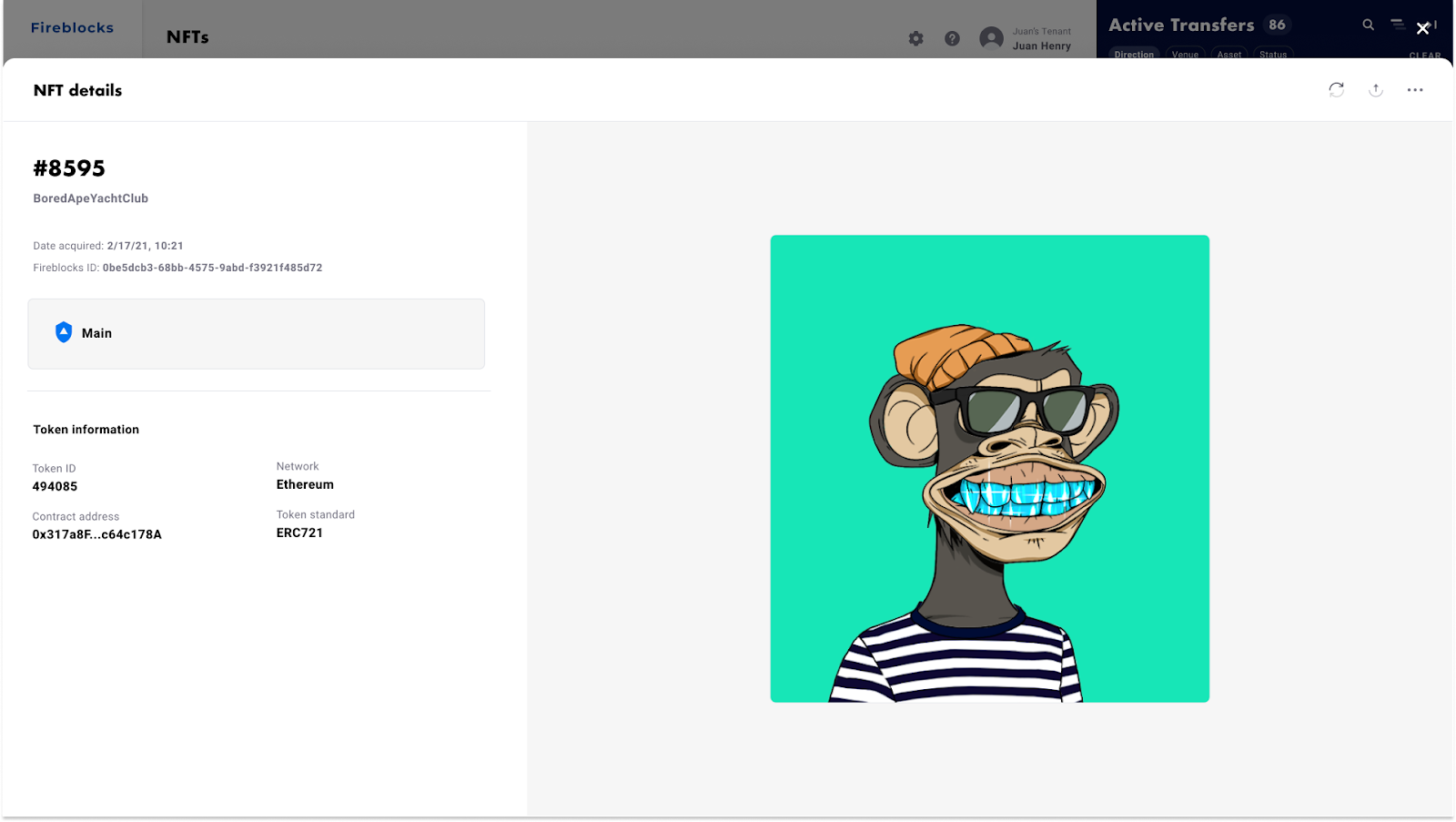Close the NFT details panel
1456x822 pixels.
point(1423,29)
